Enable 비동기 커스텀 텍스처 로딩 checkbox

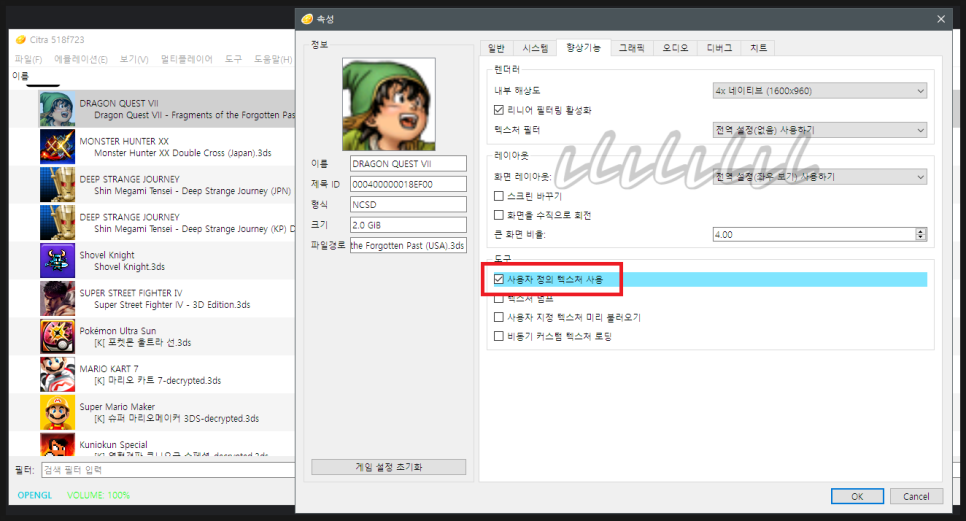pos(498,336)
